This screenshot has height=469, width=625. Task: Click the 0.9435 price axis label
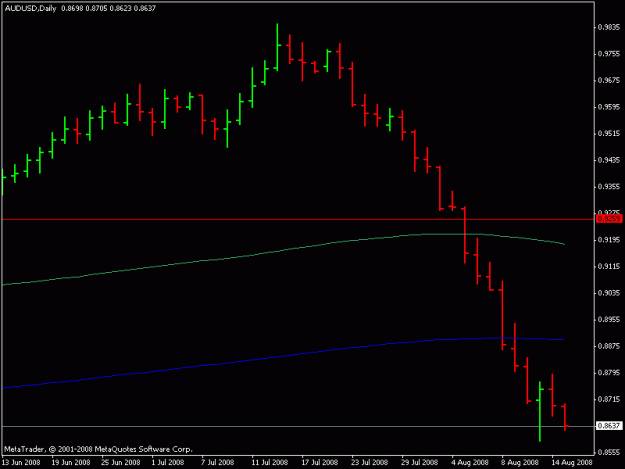tap(609, 160)
